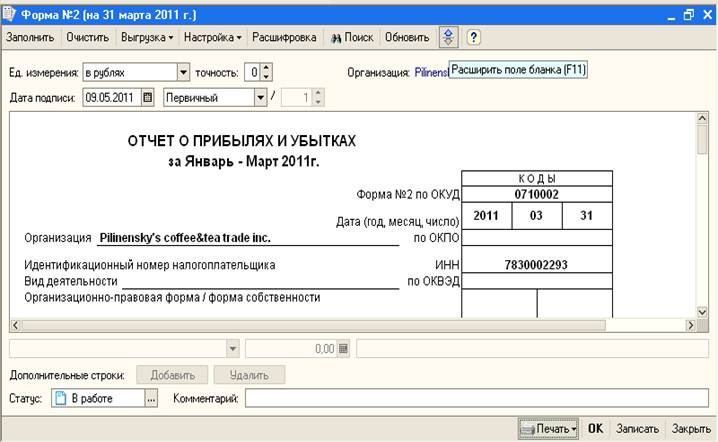
Task: Click the form window title bar icon
Action: tap(8, 14)
